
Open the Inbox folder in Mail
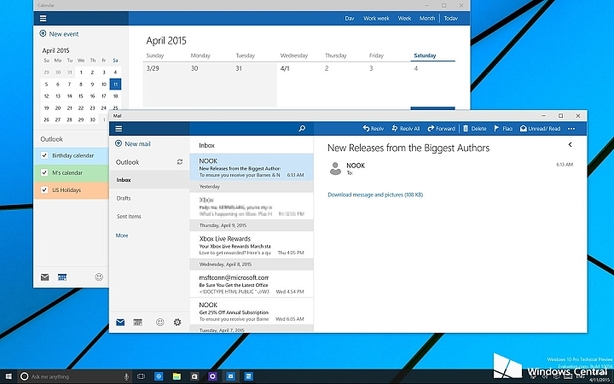click(x=149, y=180)
